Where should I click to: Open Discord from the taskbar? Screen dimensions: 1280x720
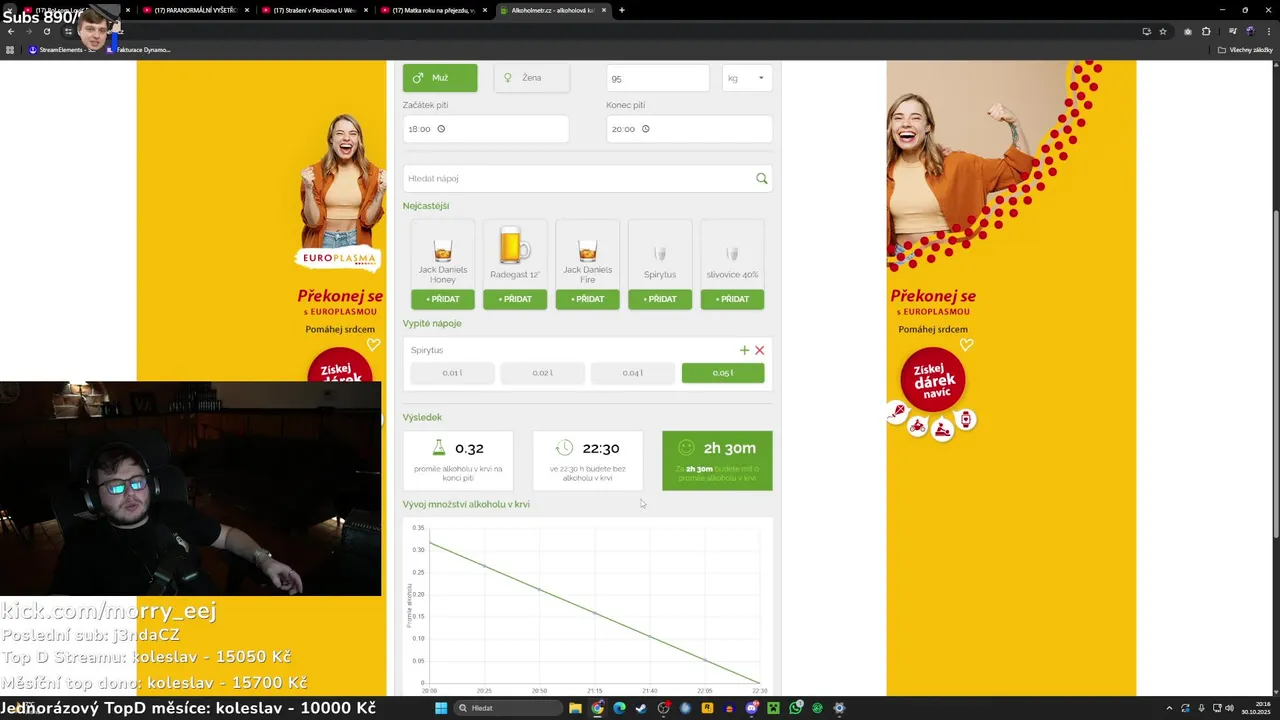coord(752,708)
